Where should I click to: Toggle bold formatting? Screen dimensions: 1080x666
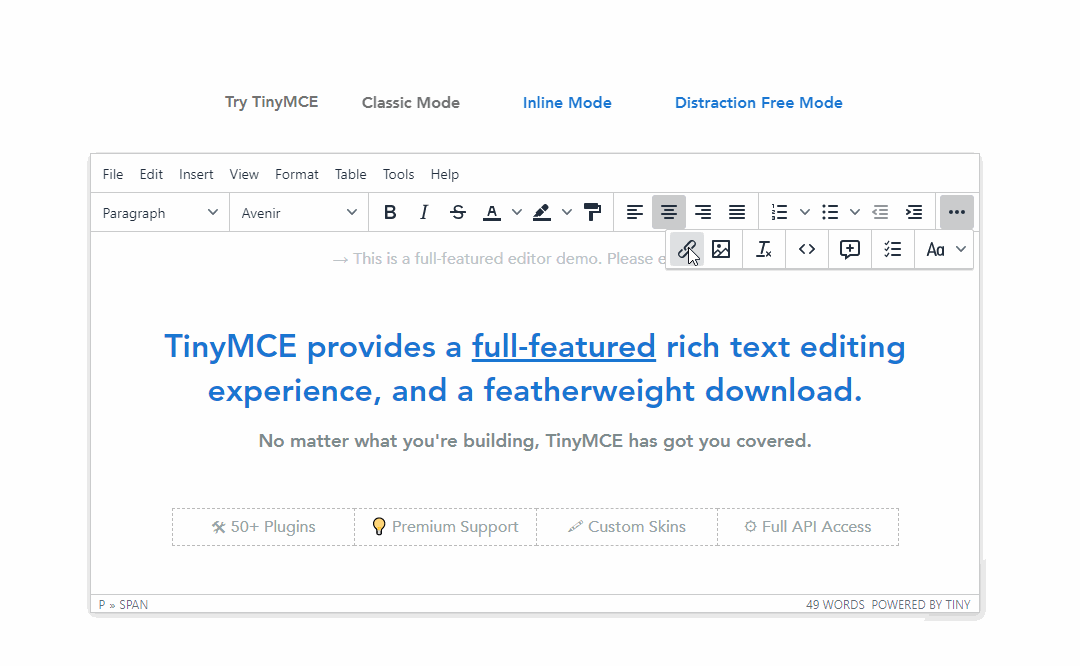coord(390,212)
